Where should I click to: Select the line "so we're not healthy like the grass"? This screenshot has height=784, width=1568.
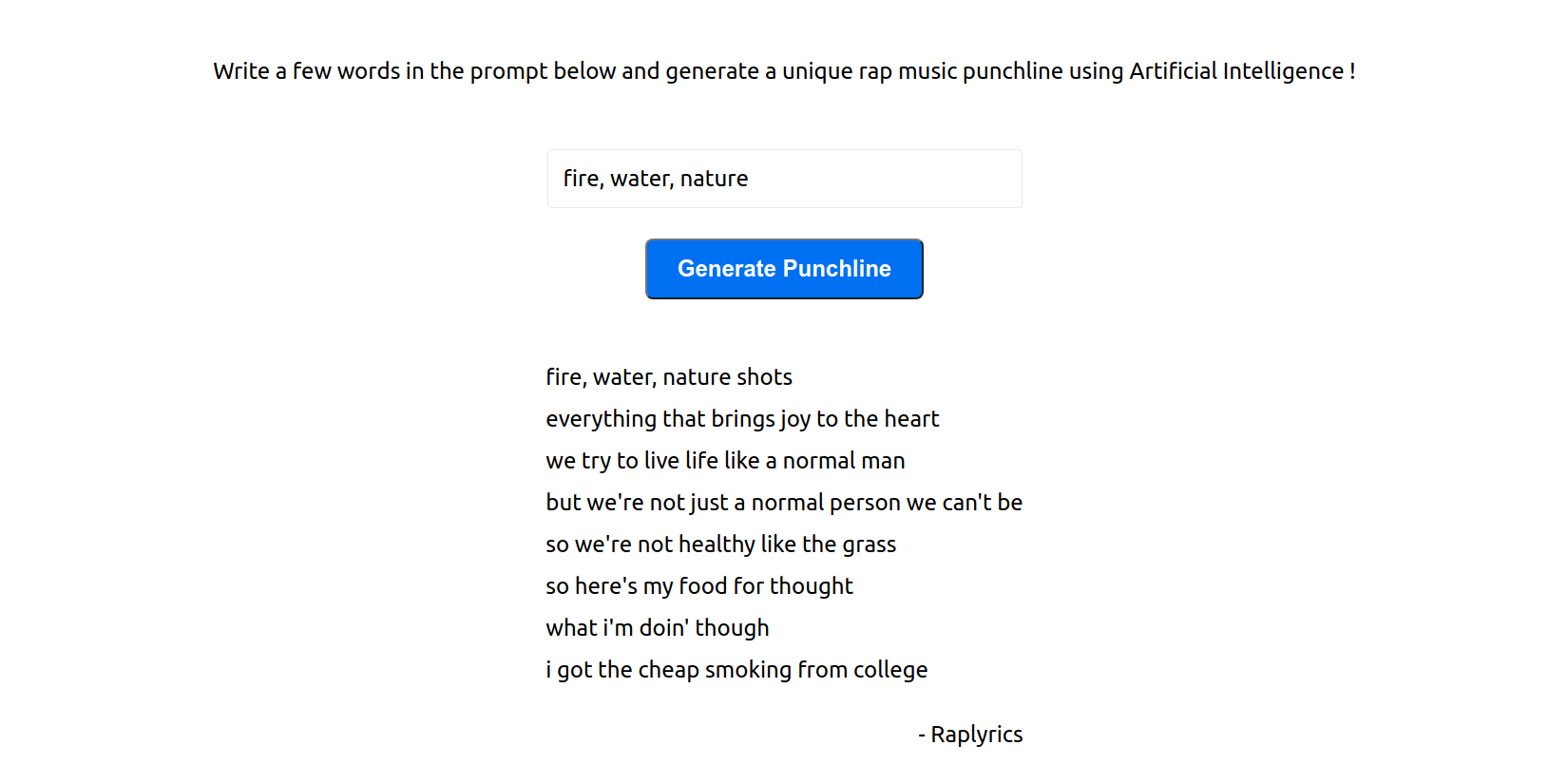pos(720,545)
